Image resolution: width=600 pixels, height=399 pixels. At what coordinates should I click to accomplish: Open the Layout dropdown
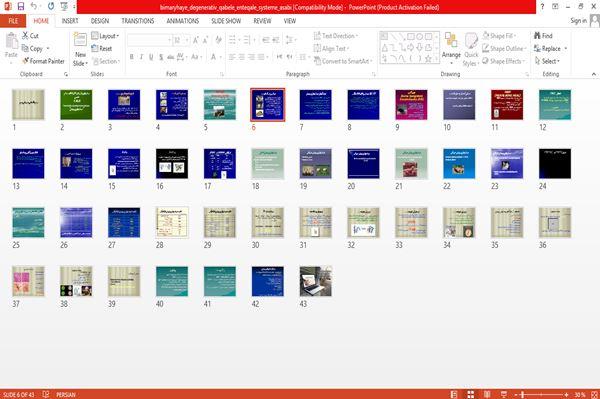coord(105,36)
